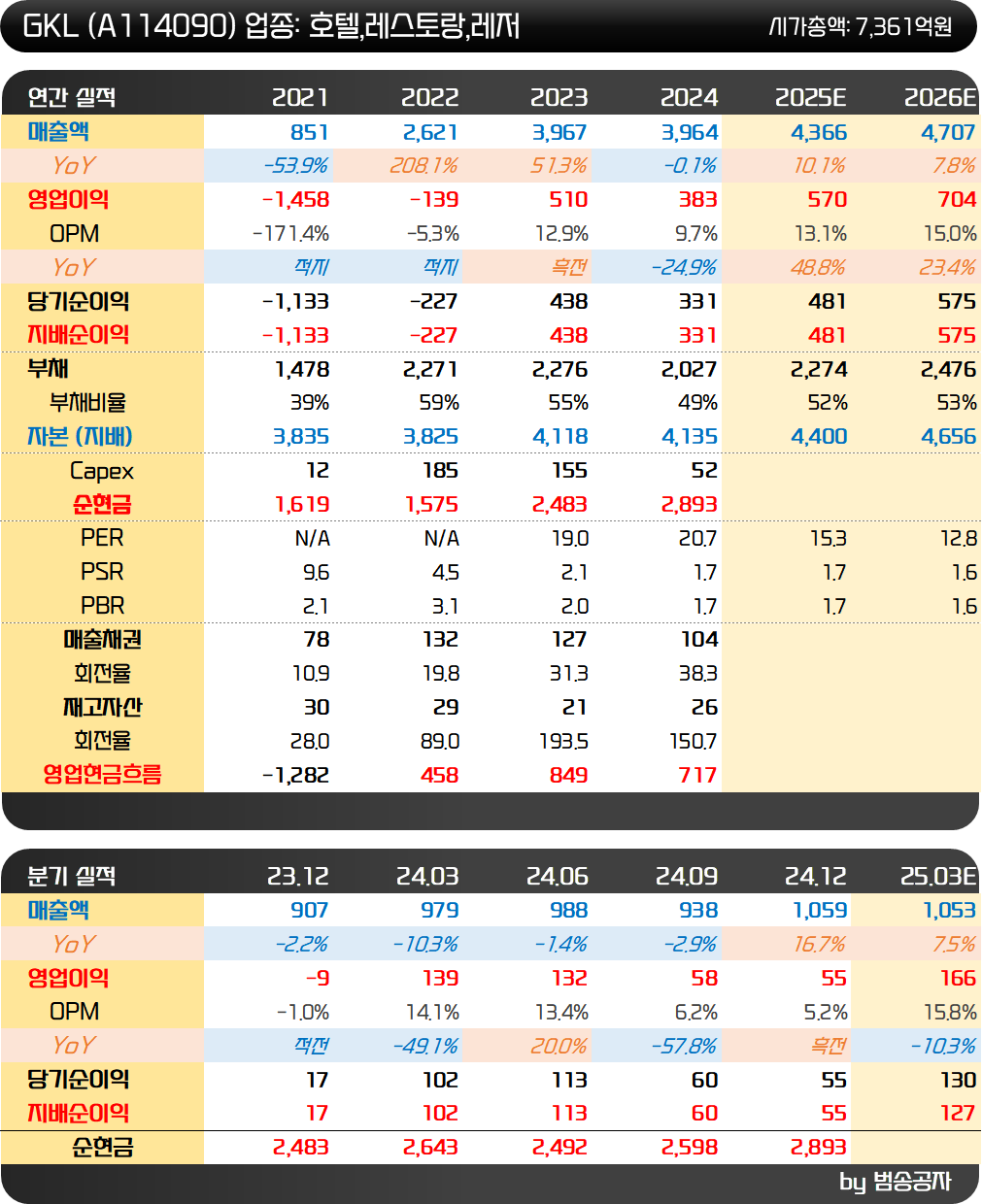This screenshot has height=1204, width=982.
Task: Click 회전율 value 38.3
Action: click(698, 674)
